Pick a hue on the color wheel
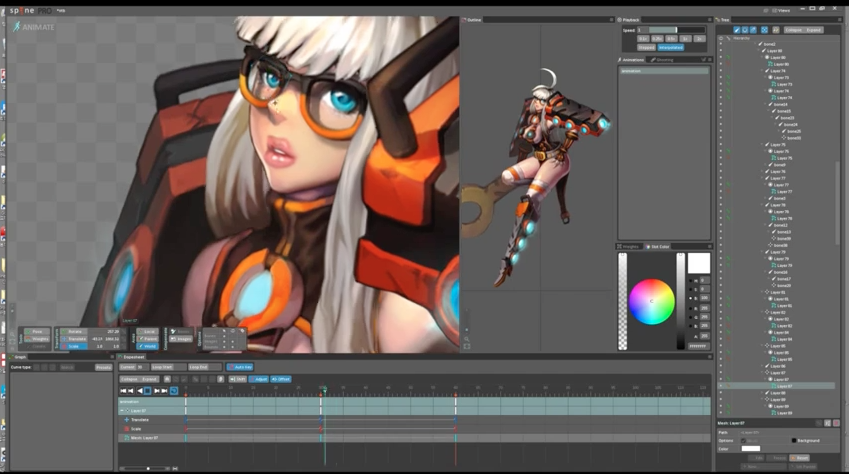This screenshot has height=474, width=849. 651,302
